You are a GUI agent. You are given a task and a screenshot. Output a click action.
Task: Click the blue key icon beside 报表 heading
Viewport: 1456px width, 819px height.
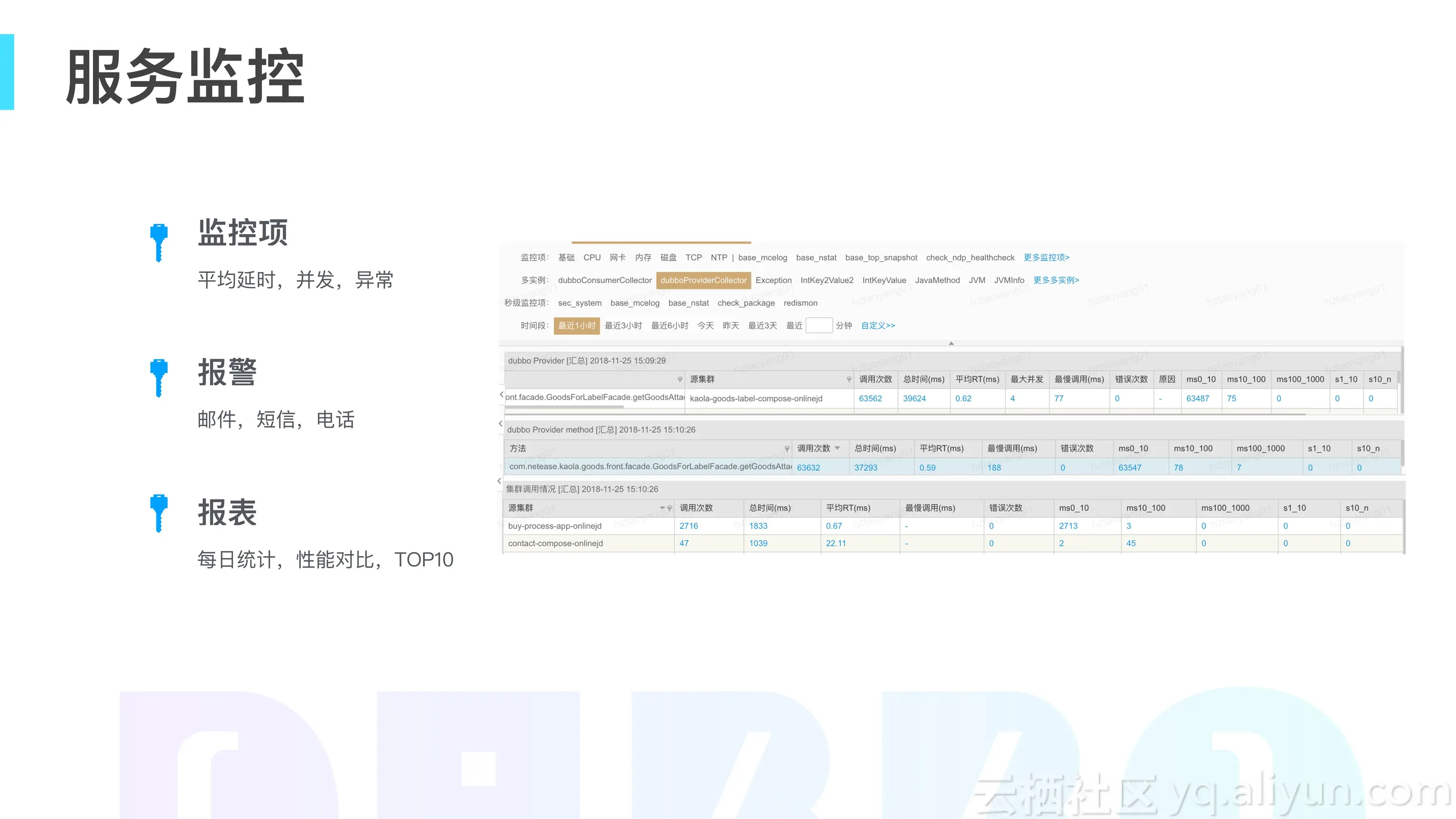coord(159,513)
